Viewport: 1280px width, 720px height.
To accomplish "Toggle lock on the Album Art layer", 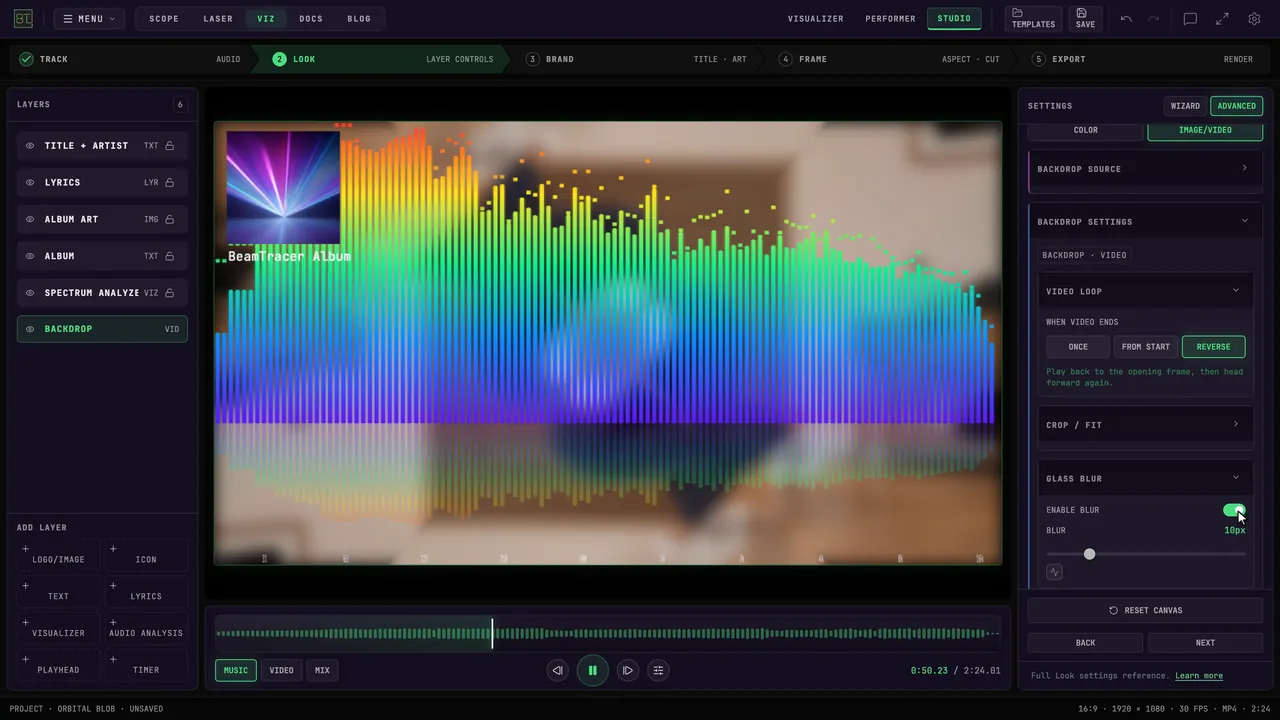I will point(170,219).
